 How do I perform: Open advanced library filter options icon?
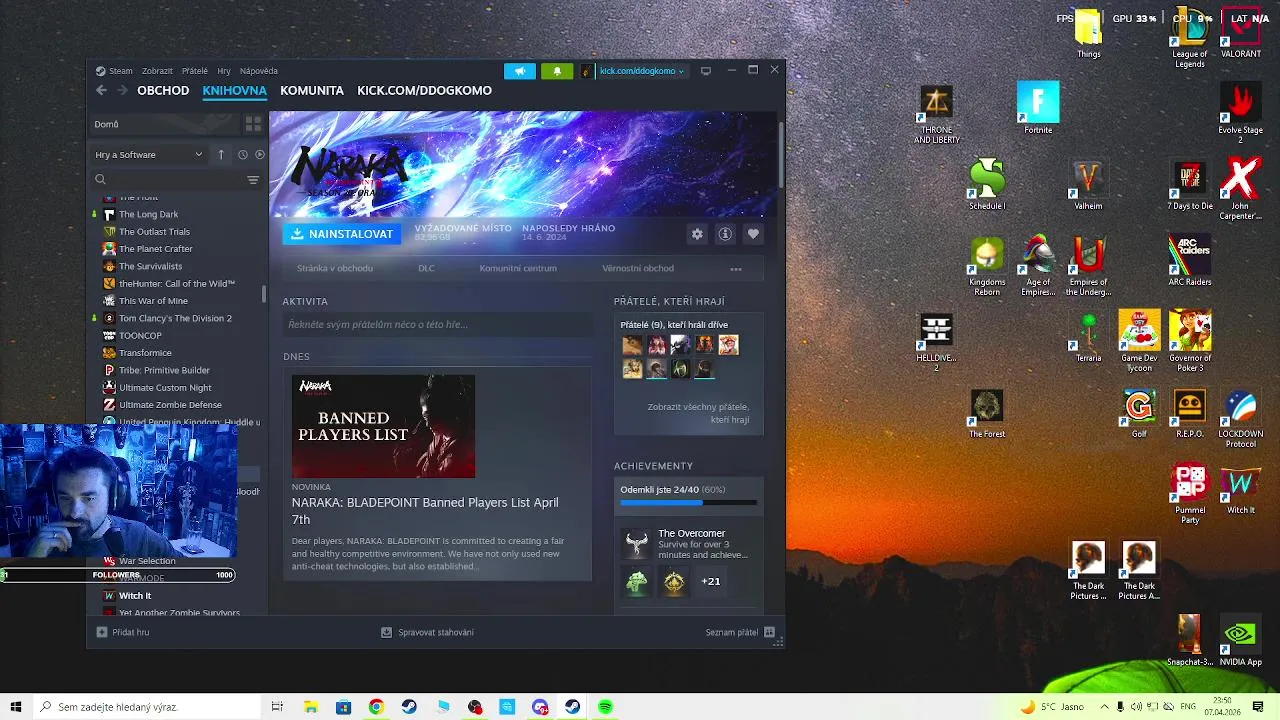253,180
